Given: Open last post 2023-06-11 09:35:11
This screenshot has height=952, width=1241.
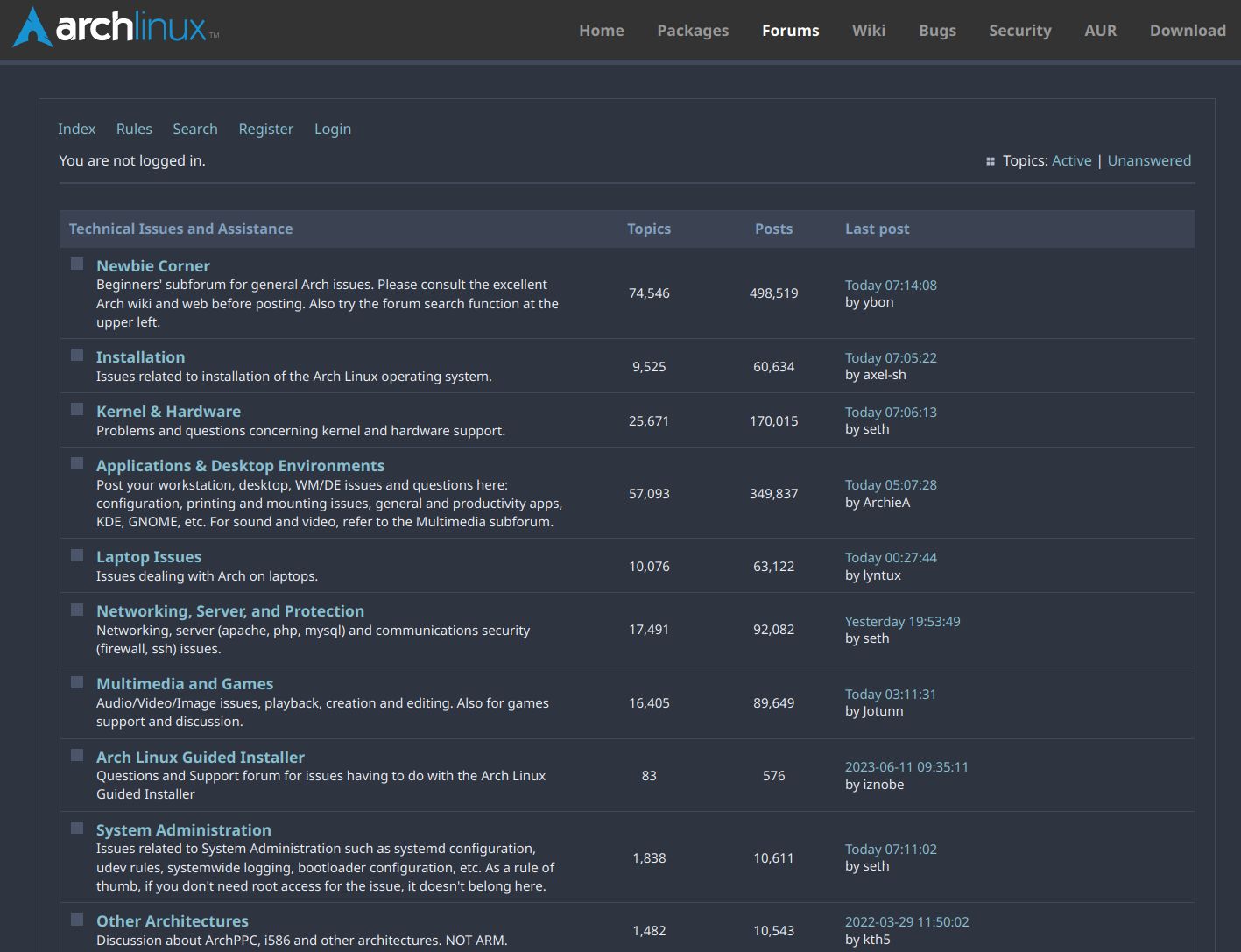Looking at the screenshot, I should point(906,766).
